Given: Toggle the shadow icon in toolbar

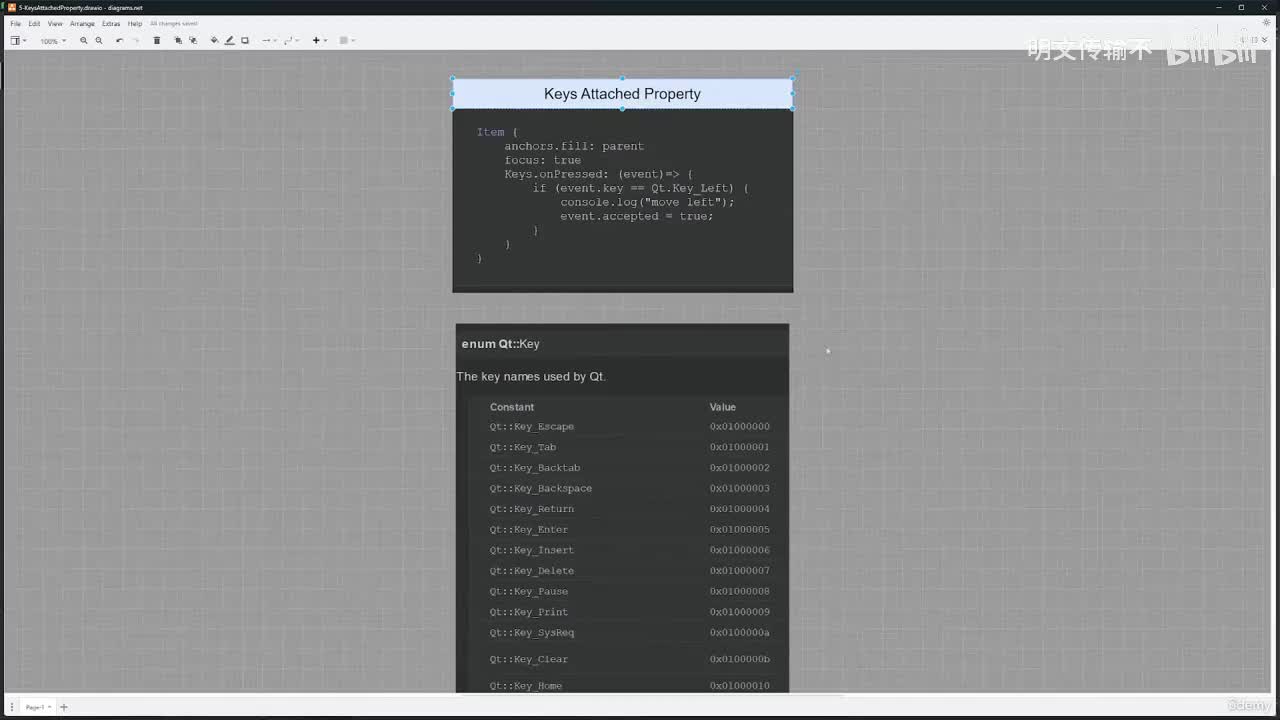Looking at the screenshot, I should [x=245, y=41].
